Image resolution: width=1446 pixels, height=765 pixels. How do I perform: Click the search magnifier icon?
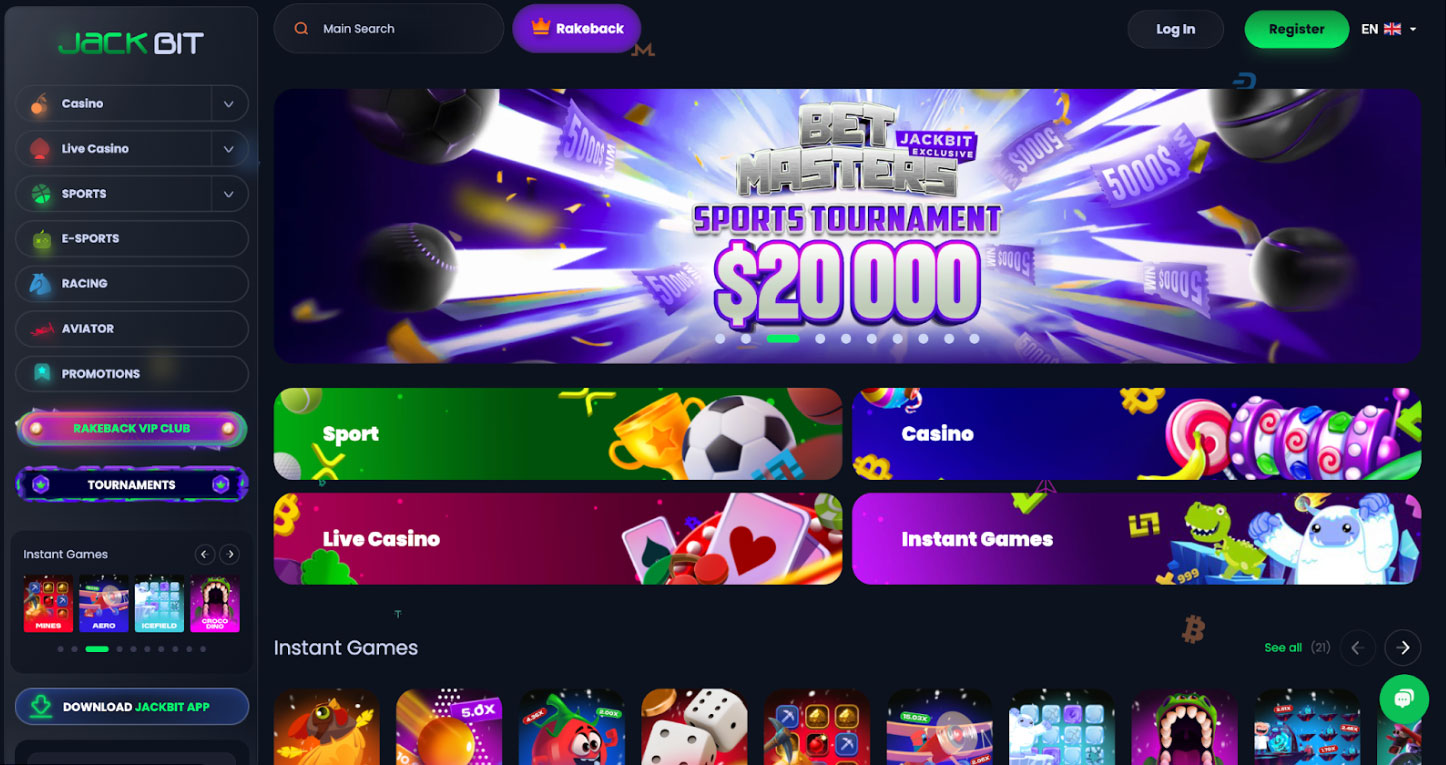(x=301, y=29)
